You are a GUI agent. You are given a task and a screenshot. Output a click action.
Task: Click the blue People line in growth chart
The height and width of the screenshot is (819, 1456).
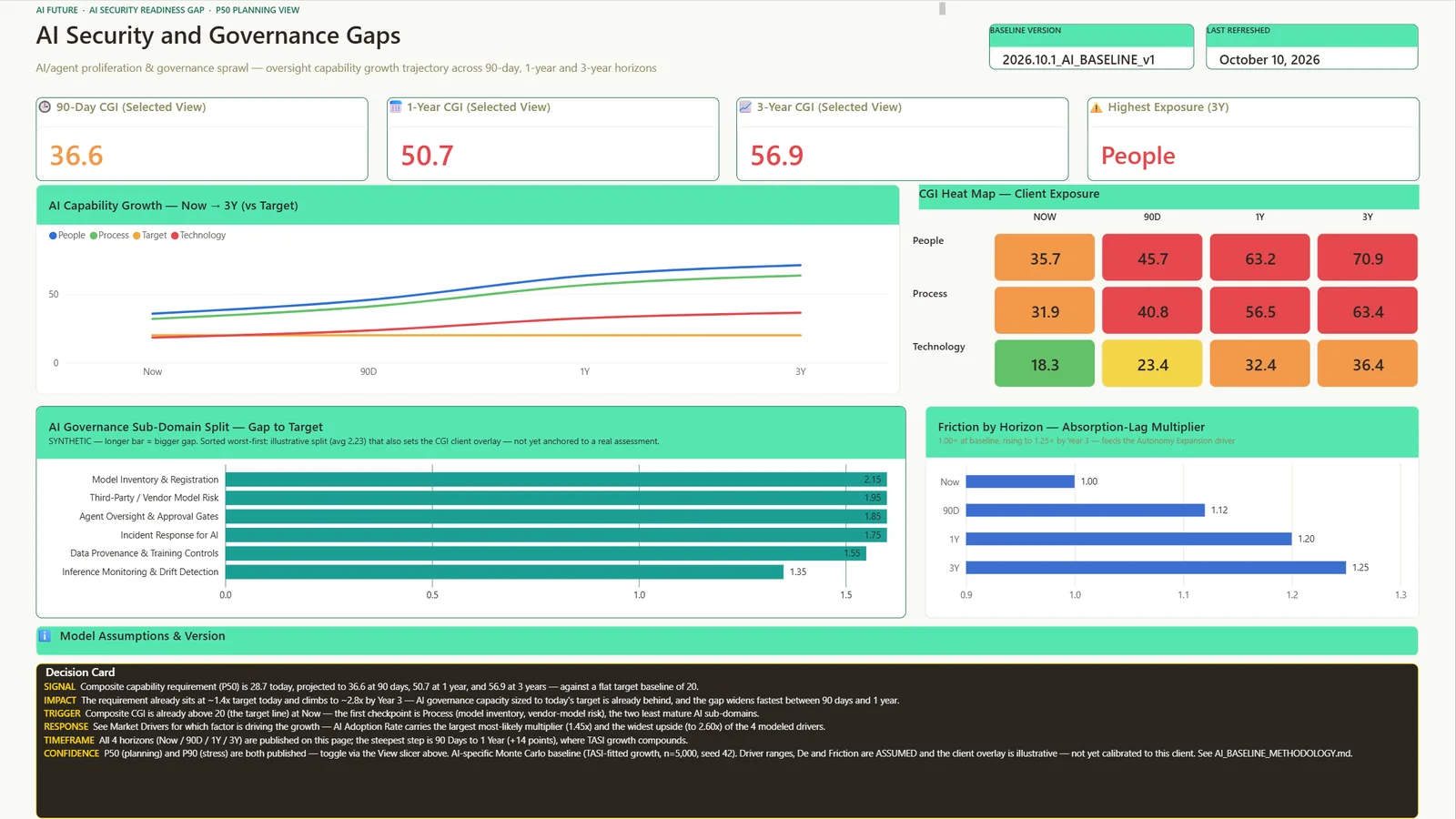pyautogui.click(x=585, y=274)
